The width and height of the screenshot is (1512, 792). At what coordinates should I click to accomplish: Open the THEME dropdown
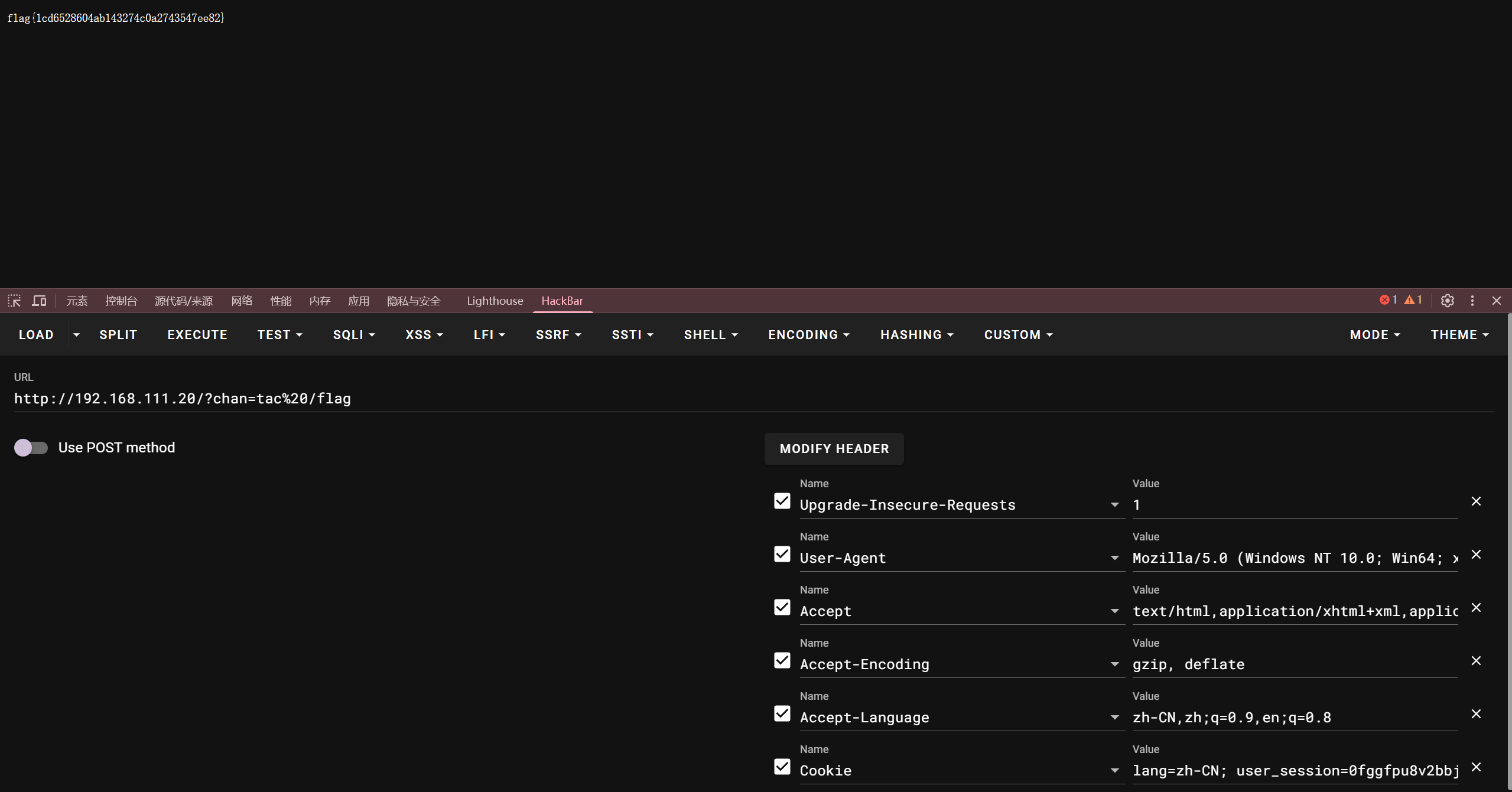coord(1459,335)
